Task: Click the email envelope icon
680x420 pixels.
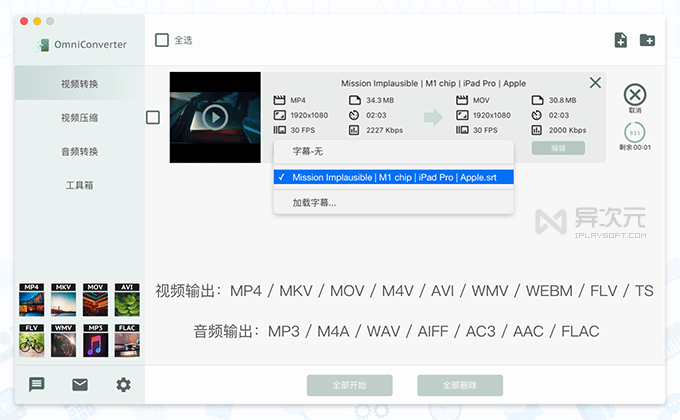Action: [80, 384]
